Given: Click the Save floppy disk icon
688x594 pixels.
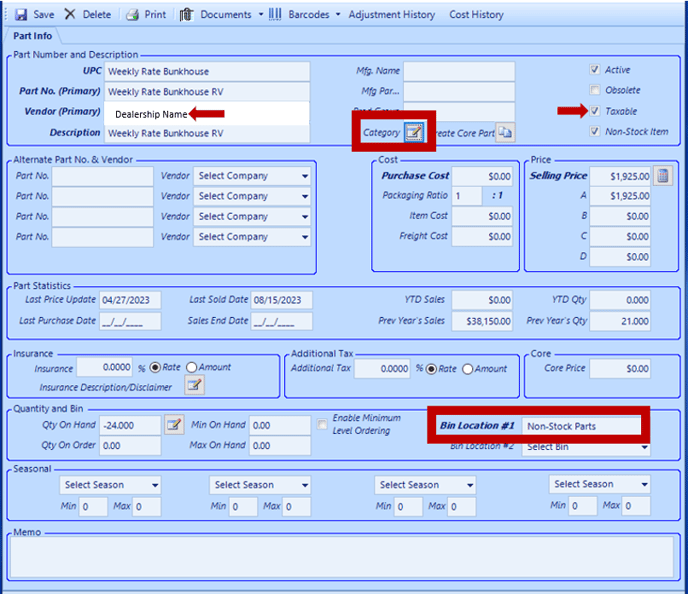Looking at the screenshot, I should 21,14.
